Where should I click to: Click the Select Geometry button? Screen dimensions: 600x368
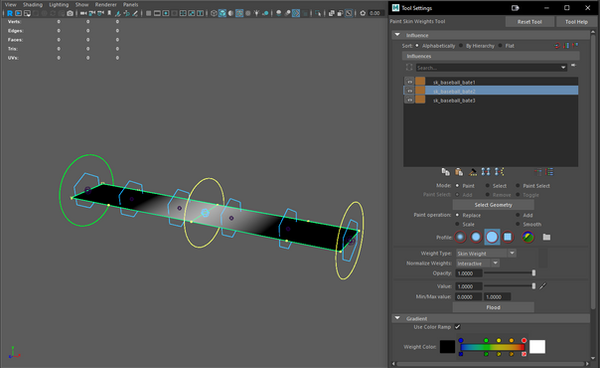coord(493,205)
